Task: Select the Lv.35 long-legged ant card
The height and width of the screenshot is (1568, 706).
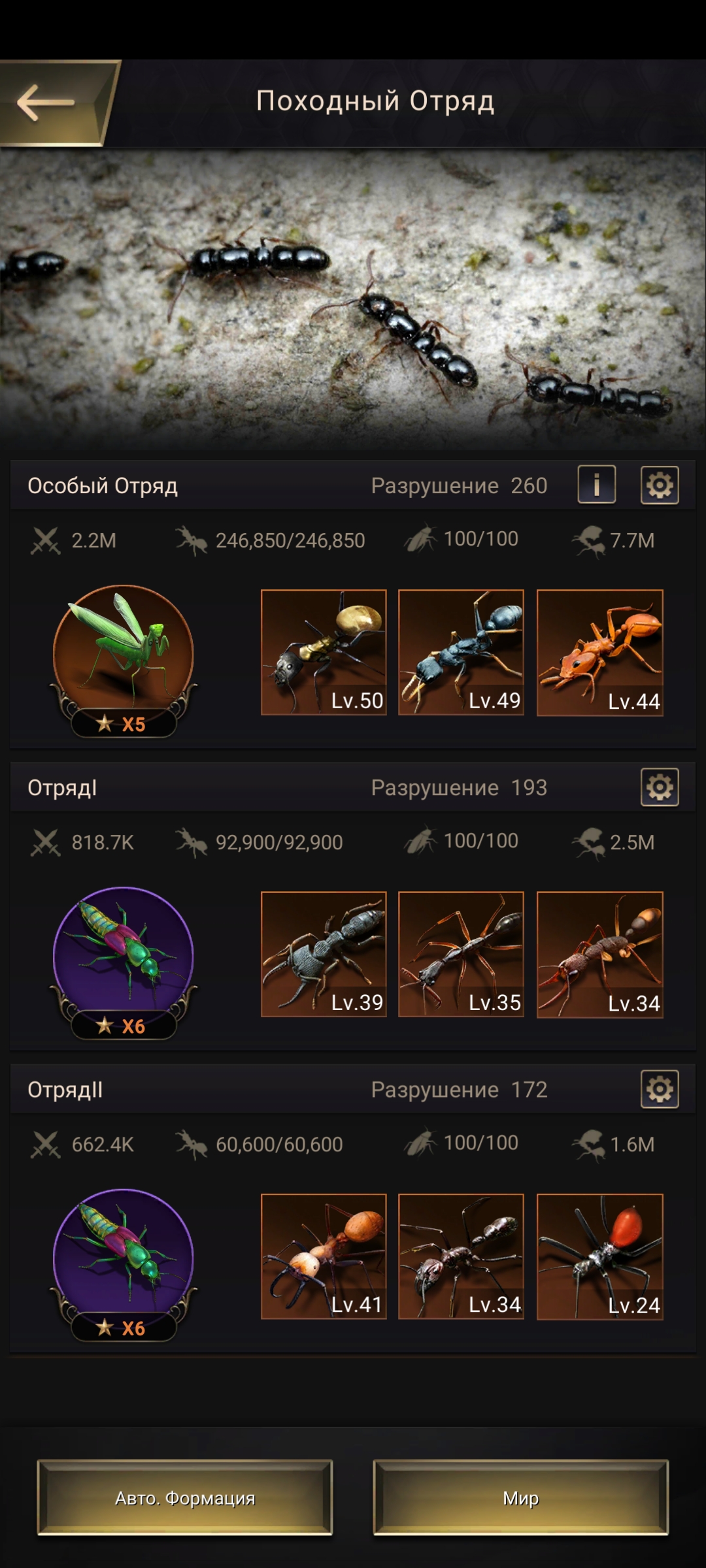Action: (x=461, y=954)
